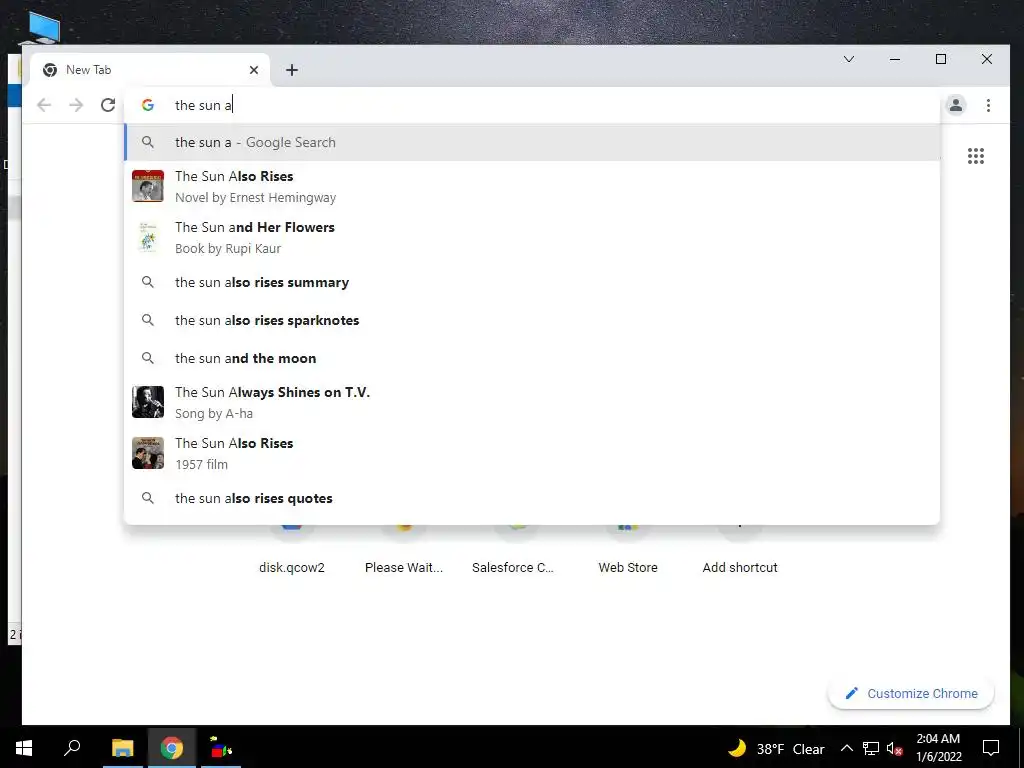
Task: Click the Customize Chrome button
Action: [911, 694]
